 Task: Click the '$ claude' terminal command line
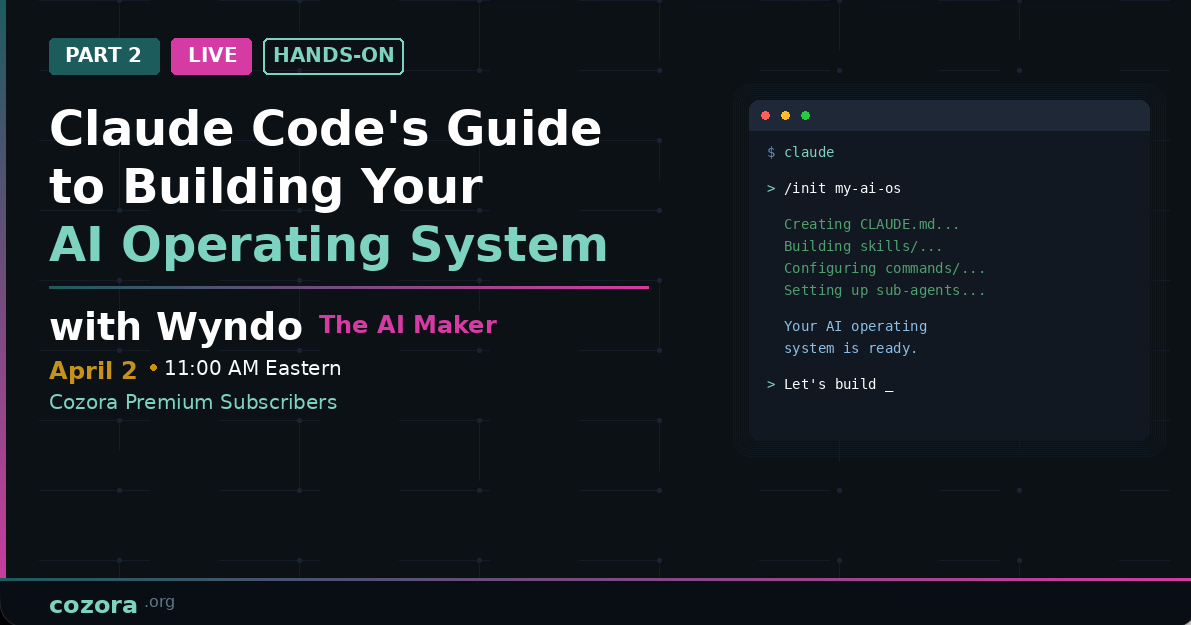coord(801,152)
